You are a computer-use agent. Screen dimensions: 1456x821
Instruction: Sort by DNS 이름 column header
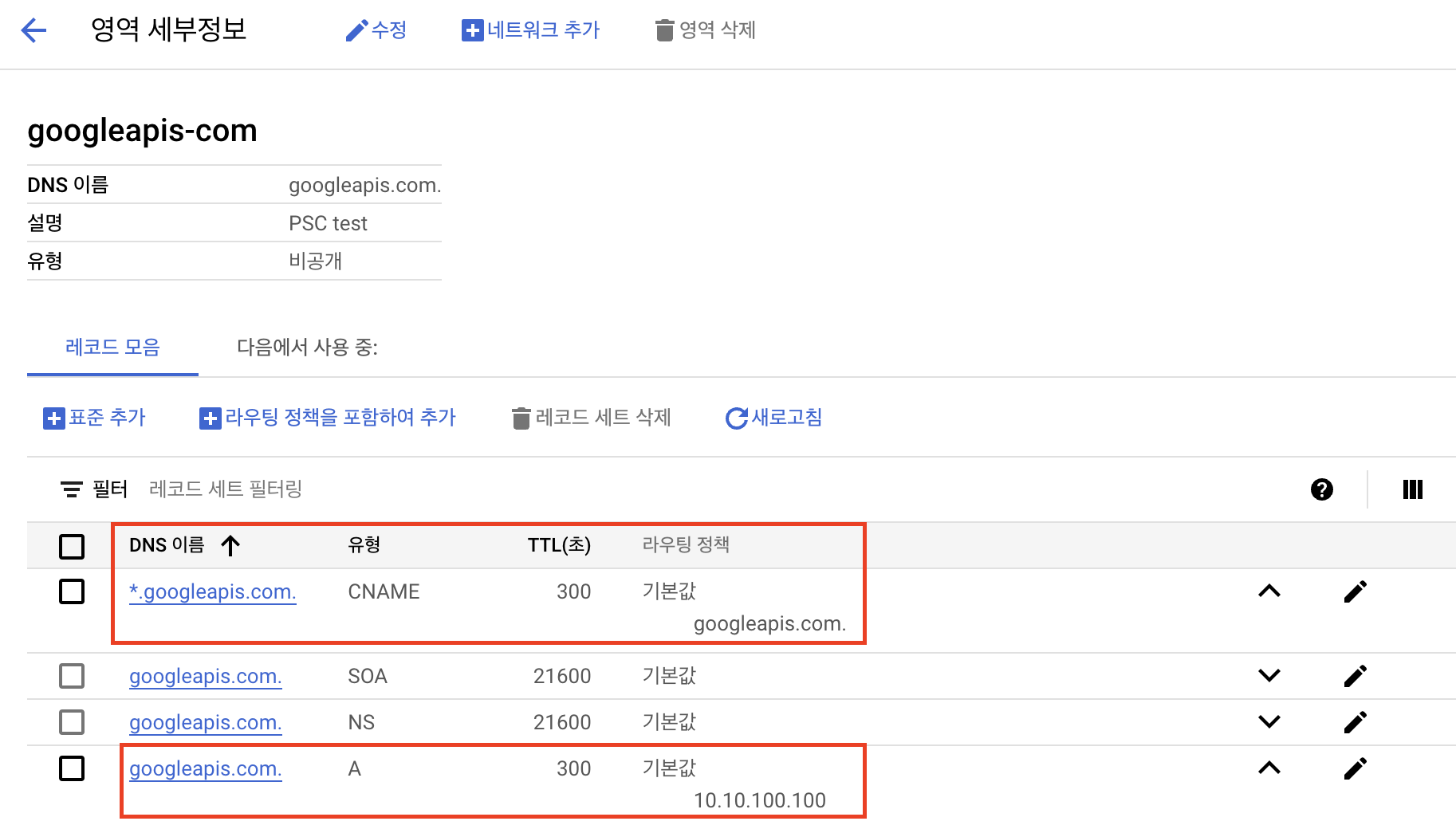point(167,545)
